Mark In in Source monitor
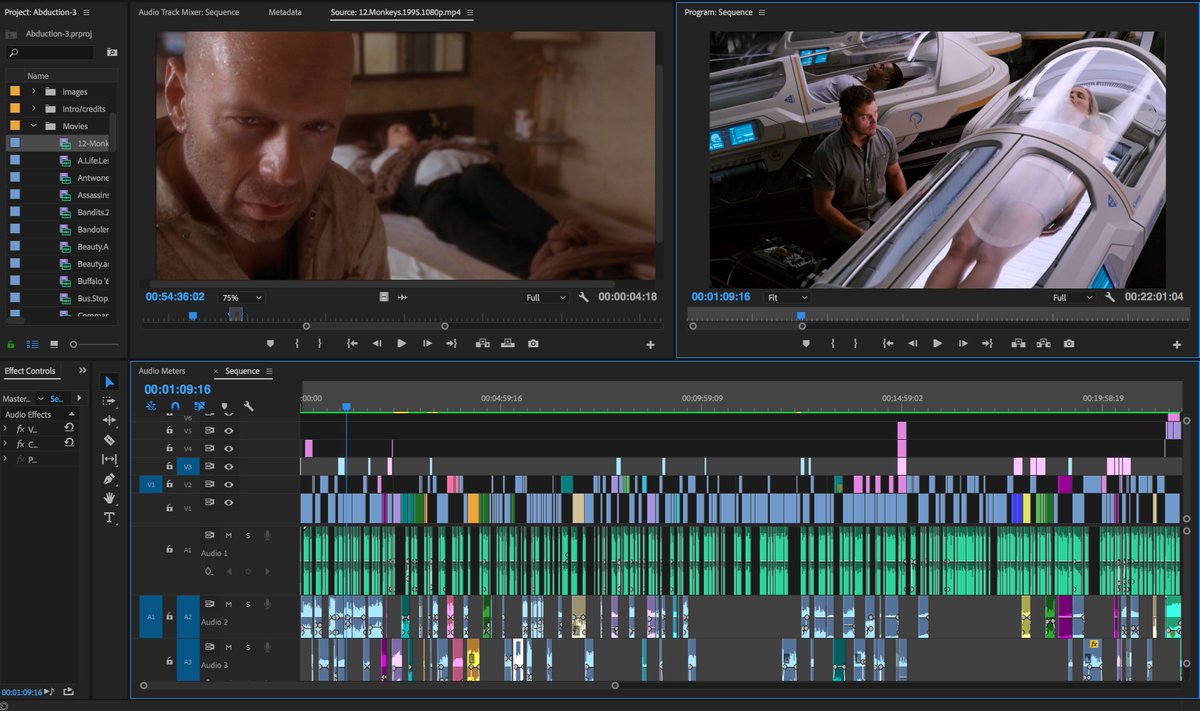 pos(297,343)
